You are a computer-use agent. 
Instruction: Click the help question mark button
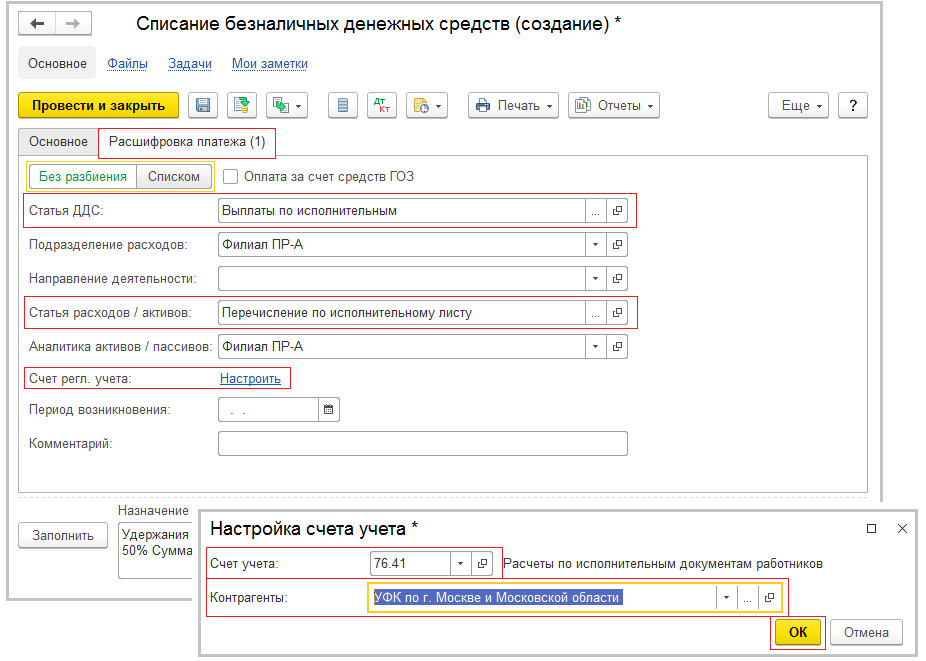[852, 105]
